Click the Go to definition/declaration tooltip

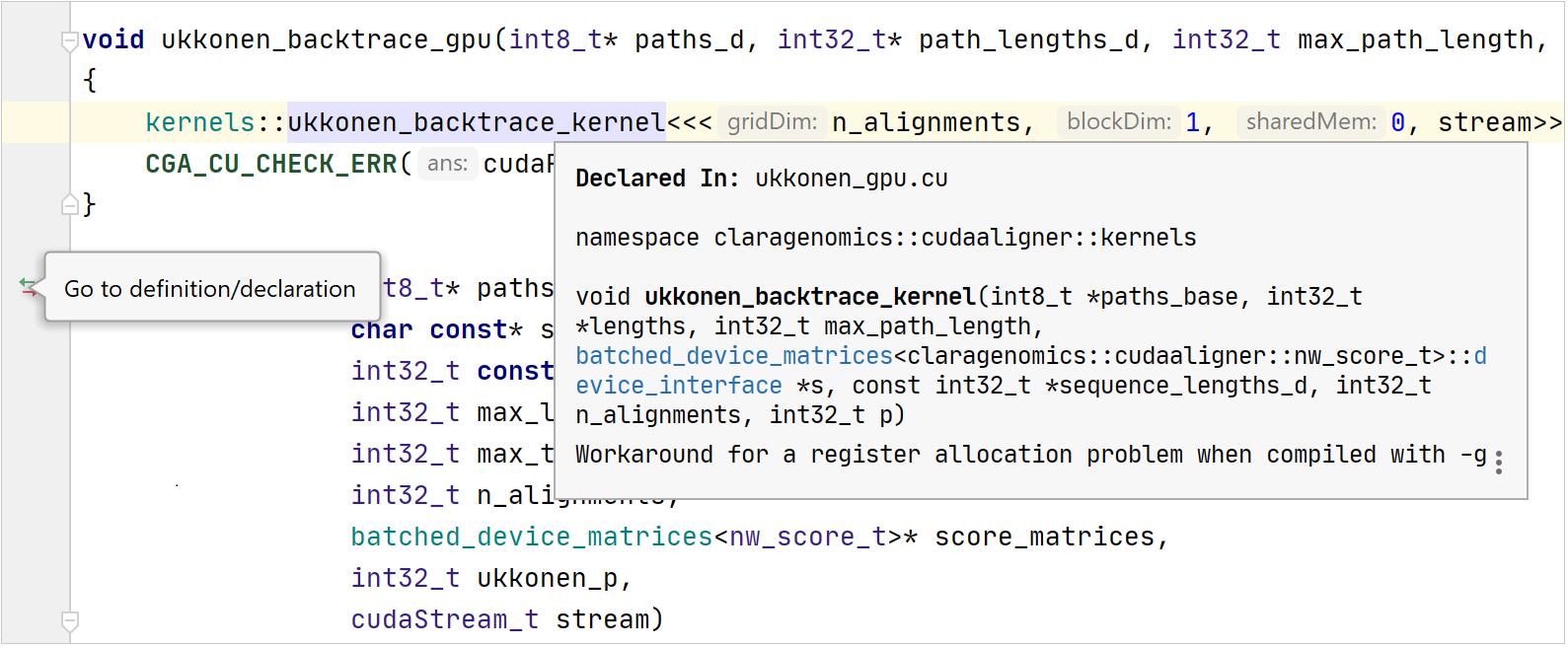pyautogui.click(x=210, y=288)
